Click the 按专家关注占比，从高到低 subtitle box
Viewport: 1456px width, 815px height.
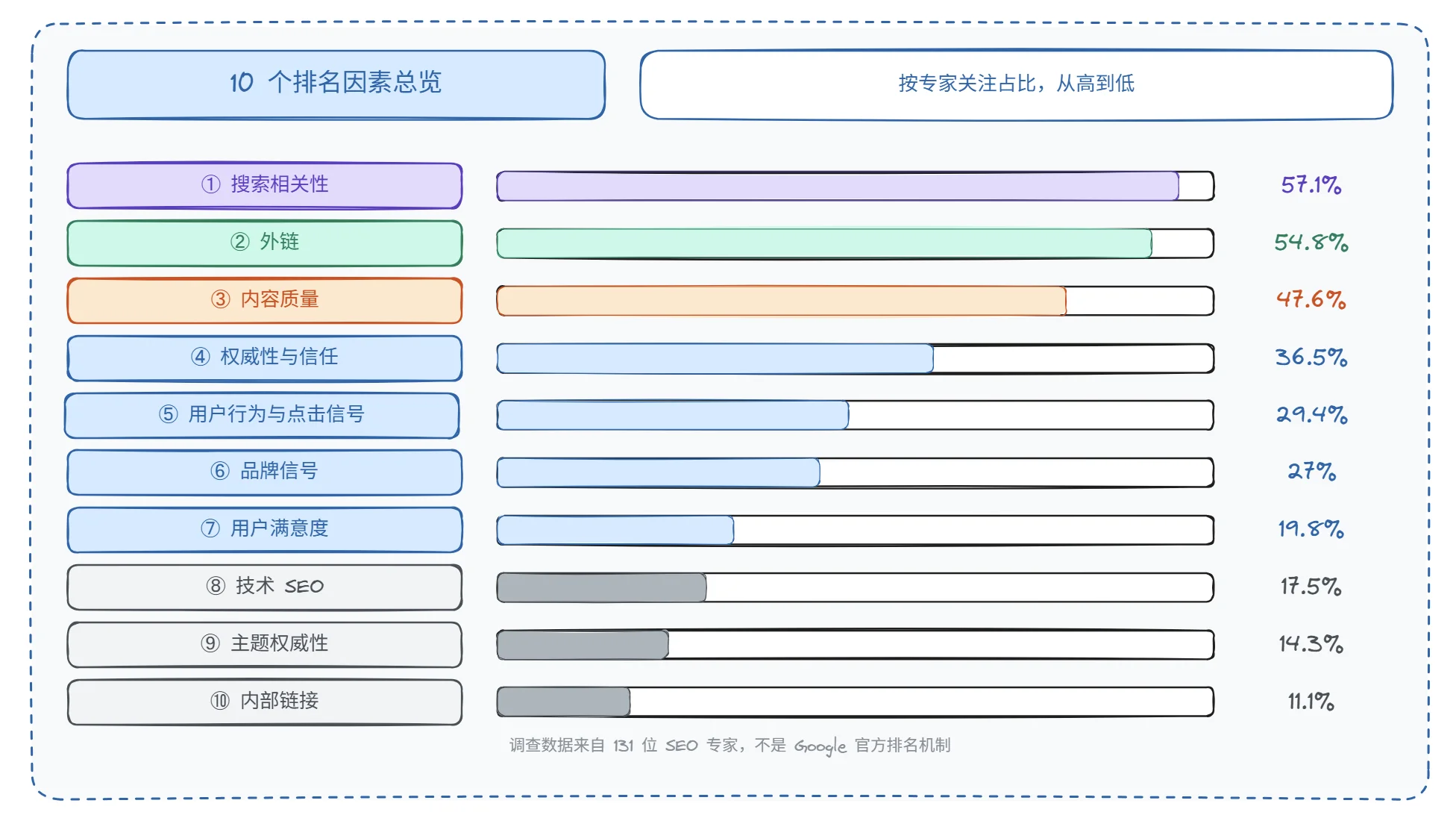1016,84
